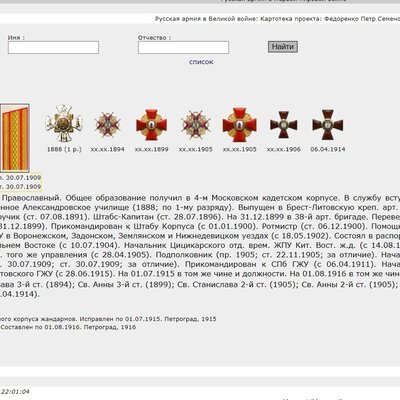400x400 pixels.
Task: Click the order icon dated xx.xx.1894
Action: 108,125
